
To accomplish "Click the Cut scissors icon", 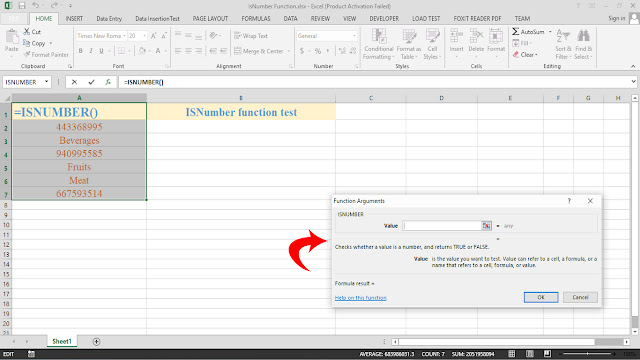I will click(27, 31).
